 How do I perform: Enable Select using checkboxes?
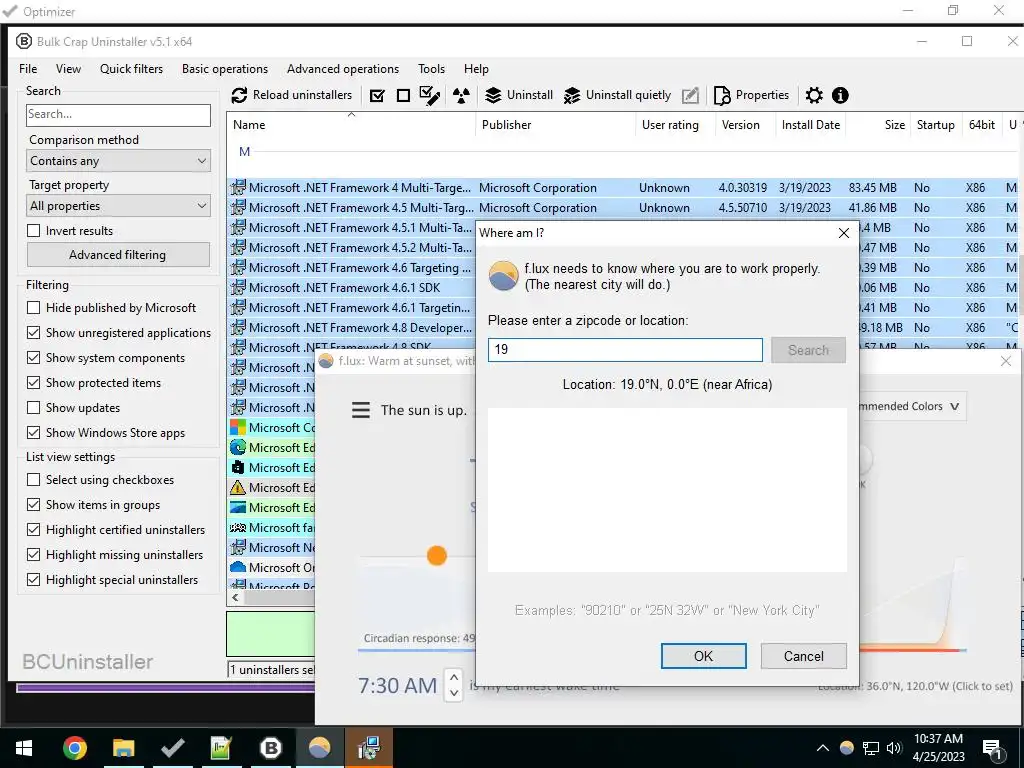coord(33,479)
